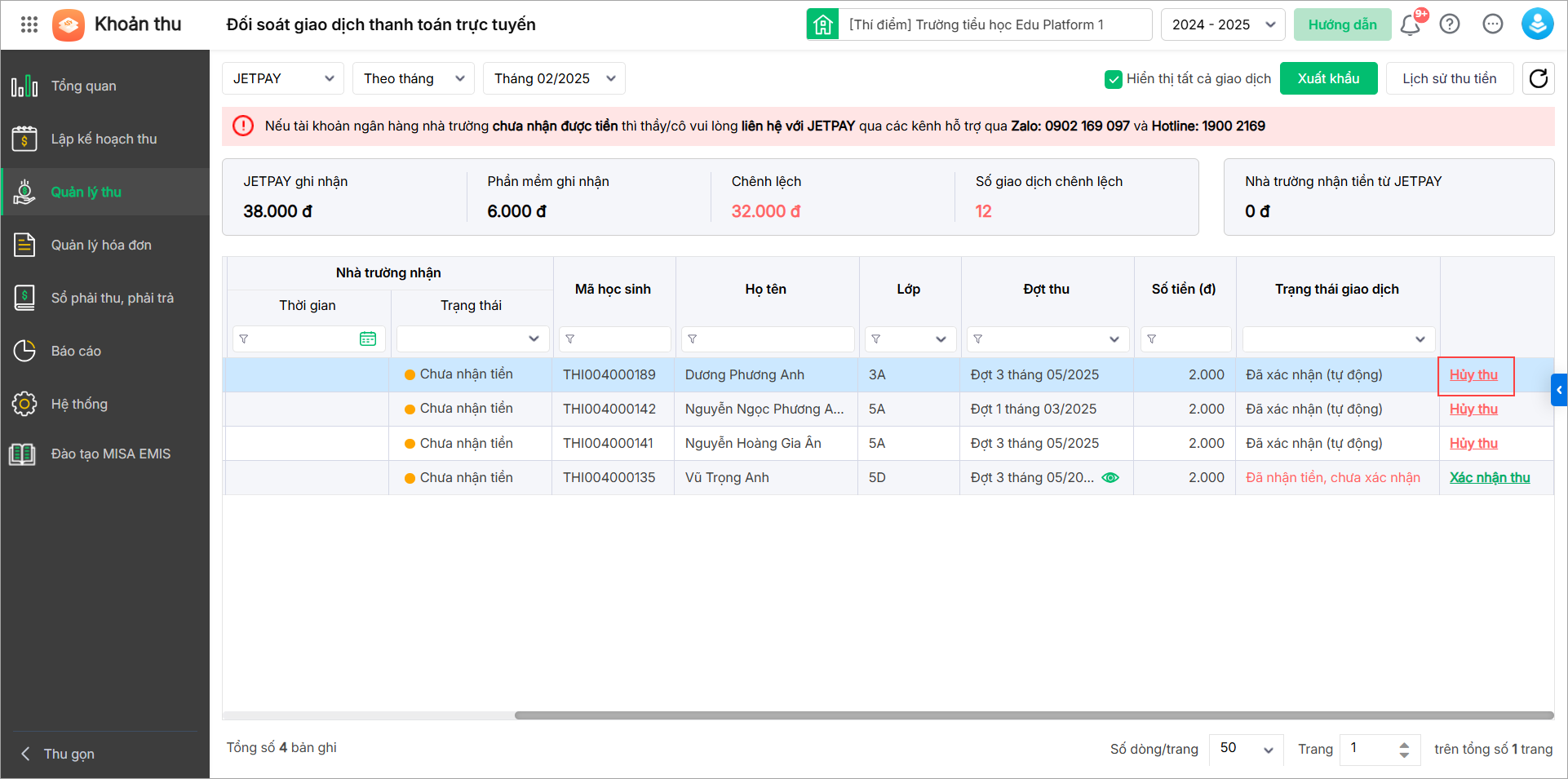Click Xác nhận thu link for Vũ Trọng Anh
The image size is (1568, 779).
[1490, 478]
